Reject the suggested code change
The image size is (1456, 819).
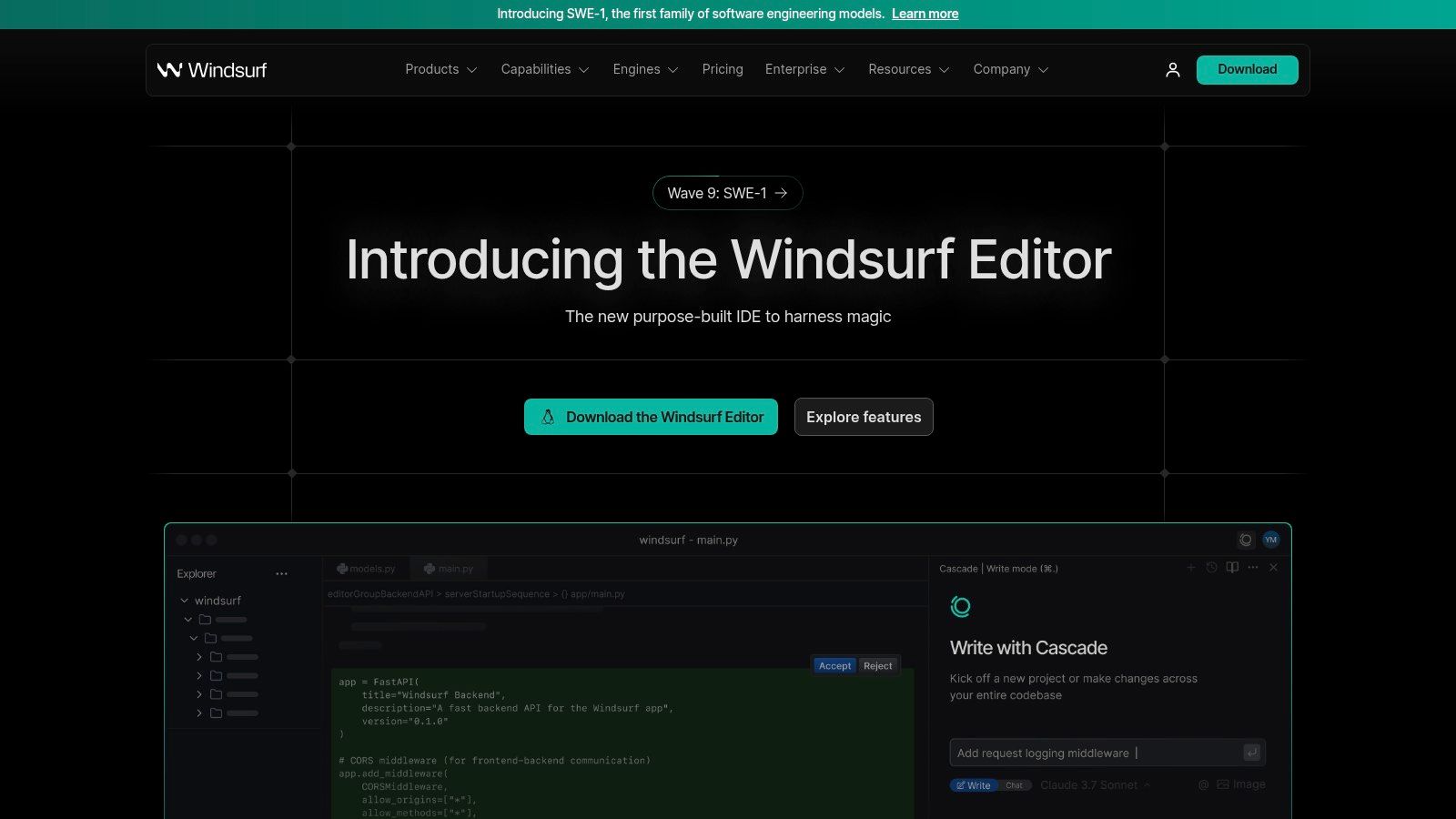tap(878, 666)
